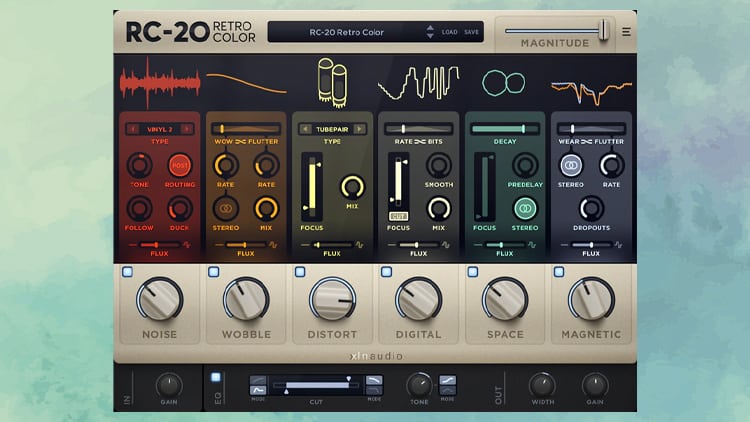Image resolution: width=750 pixels, height=422 pixels.
Task: Toggle the Wobble Stereo linked-circles button
Action: pos(226,209)
